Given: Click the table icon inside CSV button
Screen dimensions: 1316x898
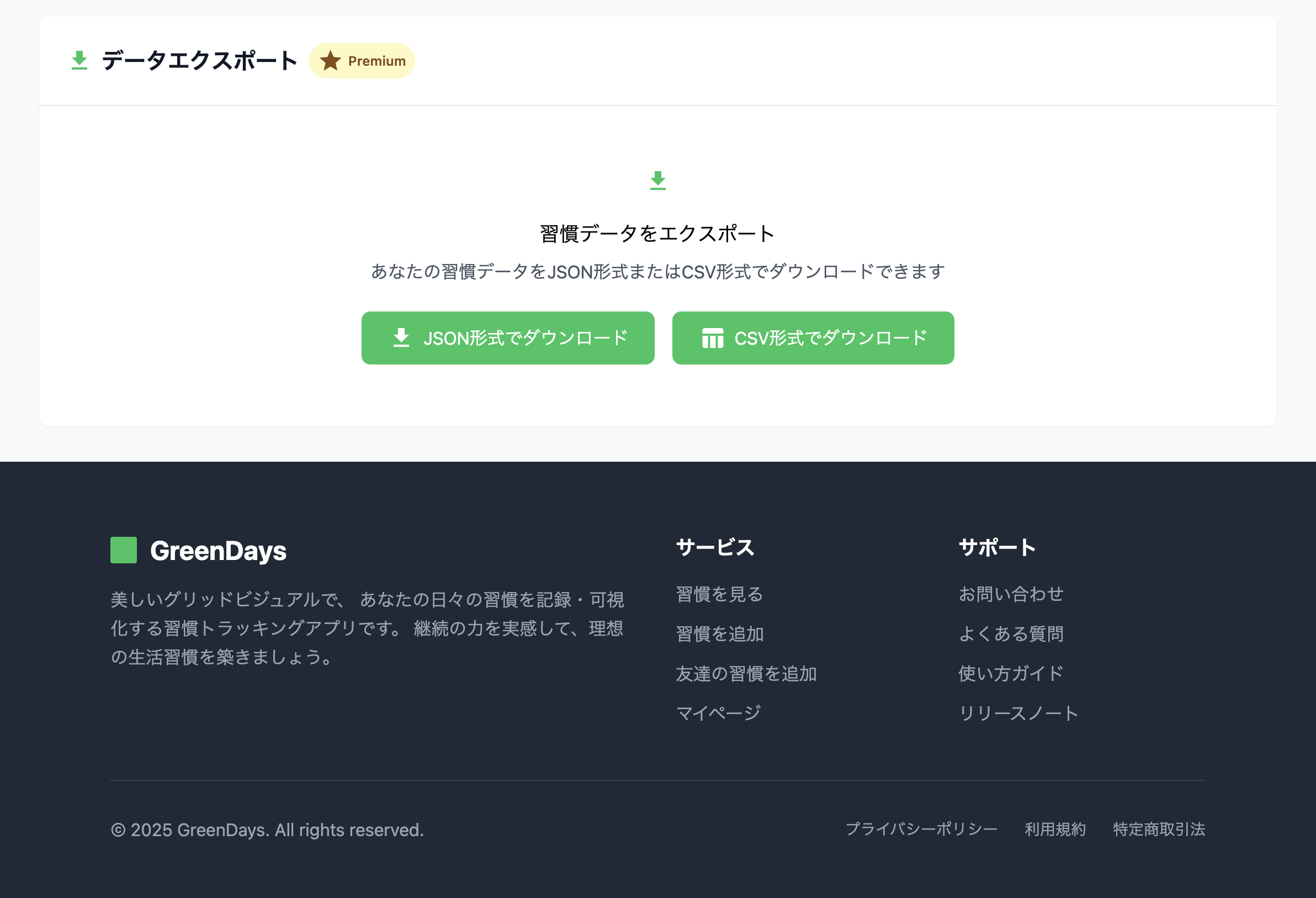Looking at the screenshot, I should (712, 338).
